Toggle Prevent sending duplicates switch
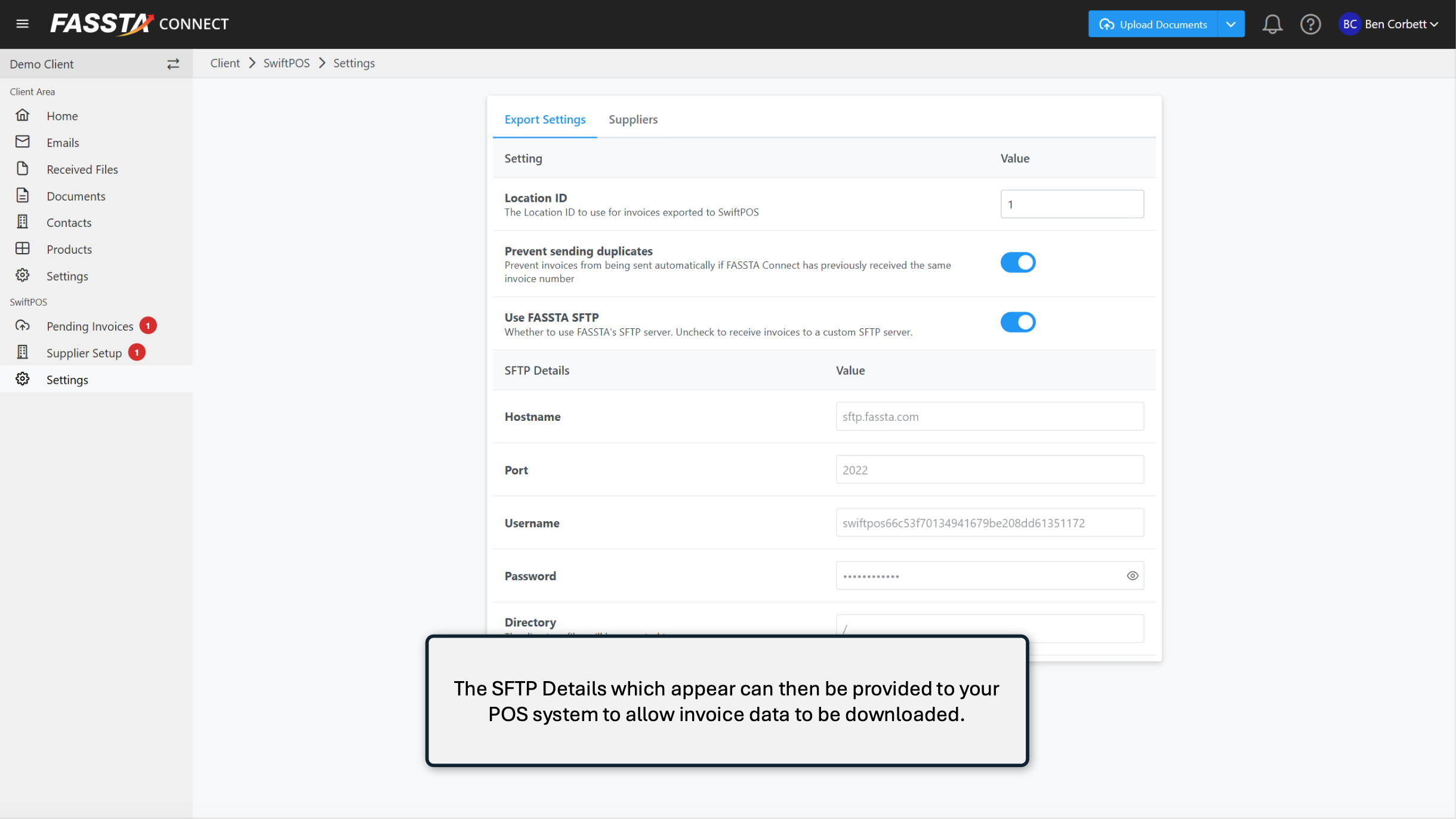Viewport: 1456px width, 819px height. click(x=1018, y=263)
